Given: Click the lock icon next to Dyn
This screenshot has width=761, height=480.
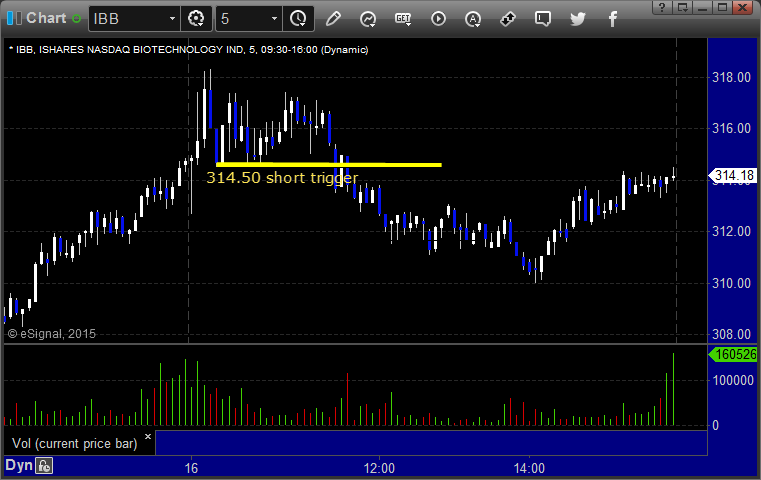Looking at the screenshot, I should pos(44,466).
